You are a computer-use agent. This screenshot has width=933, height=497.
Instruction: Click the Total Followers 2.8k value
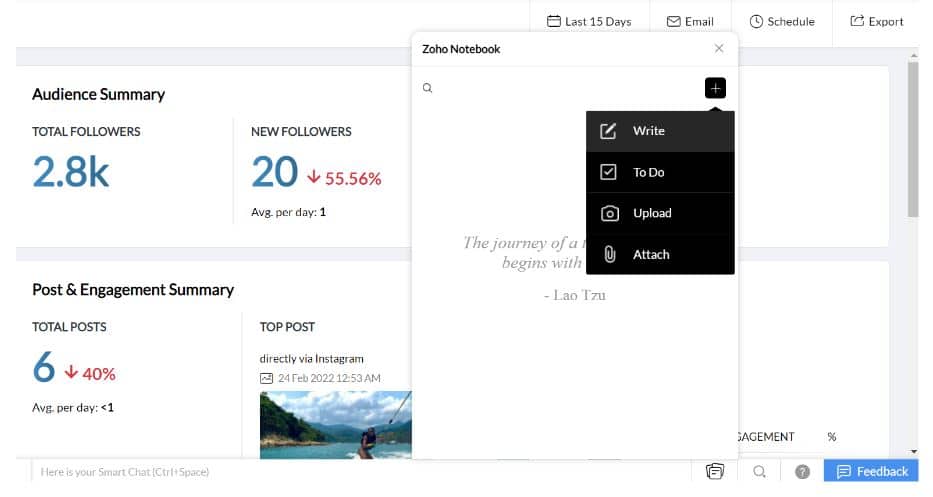(70, 172)
